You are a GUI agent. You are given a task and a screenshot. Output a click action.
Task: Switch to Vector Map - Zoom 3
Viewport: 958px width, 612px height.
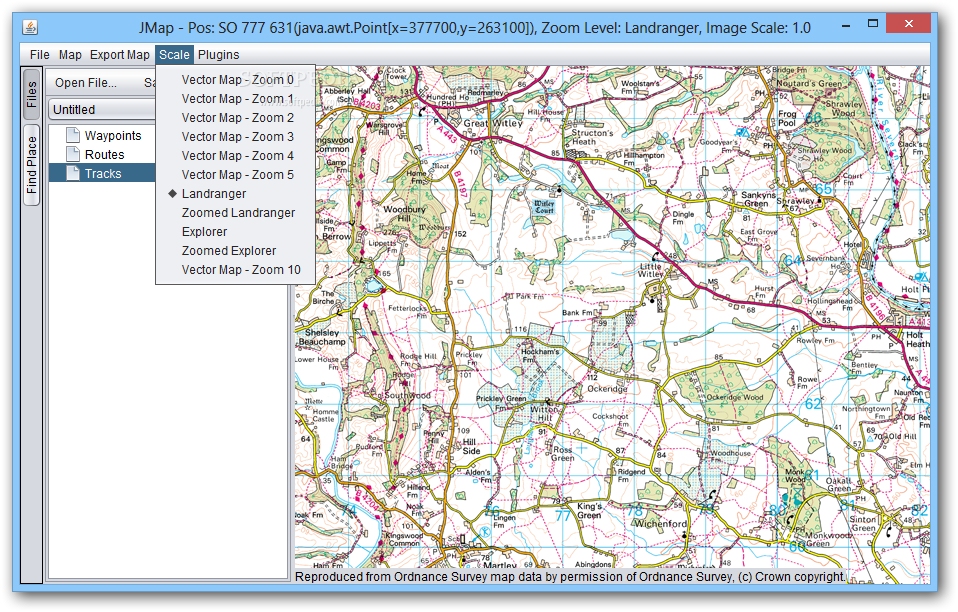coord(236,136)
